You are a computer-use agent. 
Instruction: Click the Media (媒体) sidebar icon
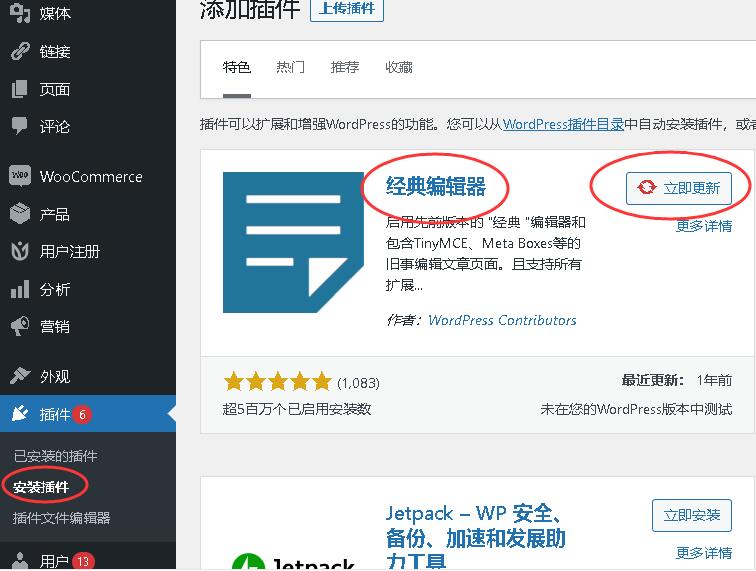19,13
